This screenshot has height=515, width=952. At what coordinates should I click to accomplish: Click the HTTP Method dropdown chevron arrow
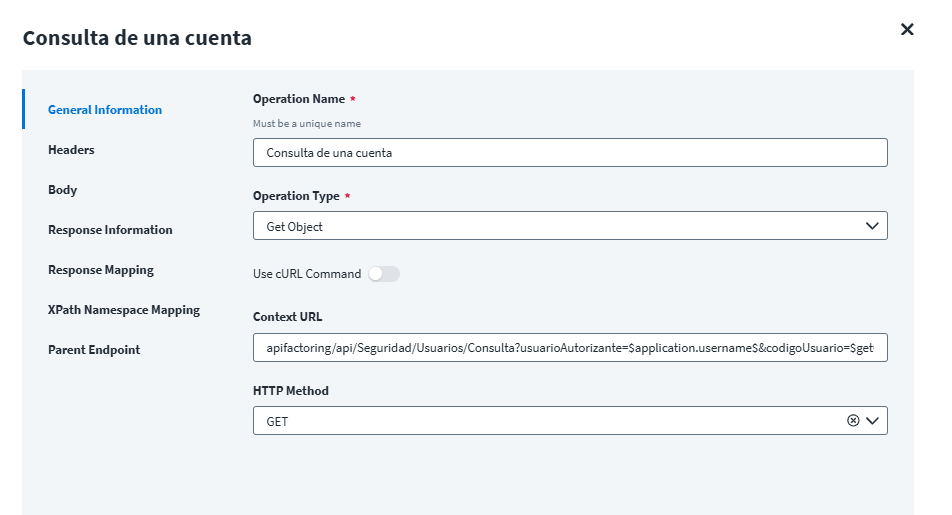(873, 421)
